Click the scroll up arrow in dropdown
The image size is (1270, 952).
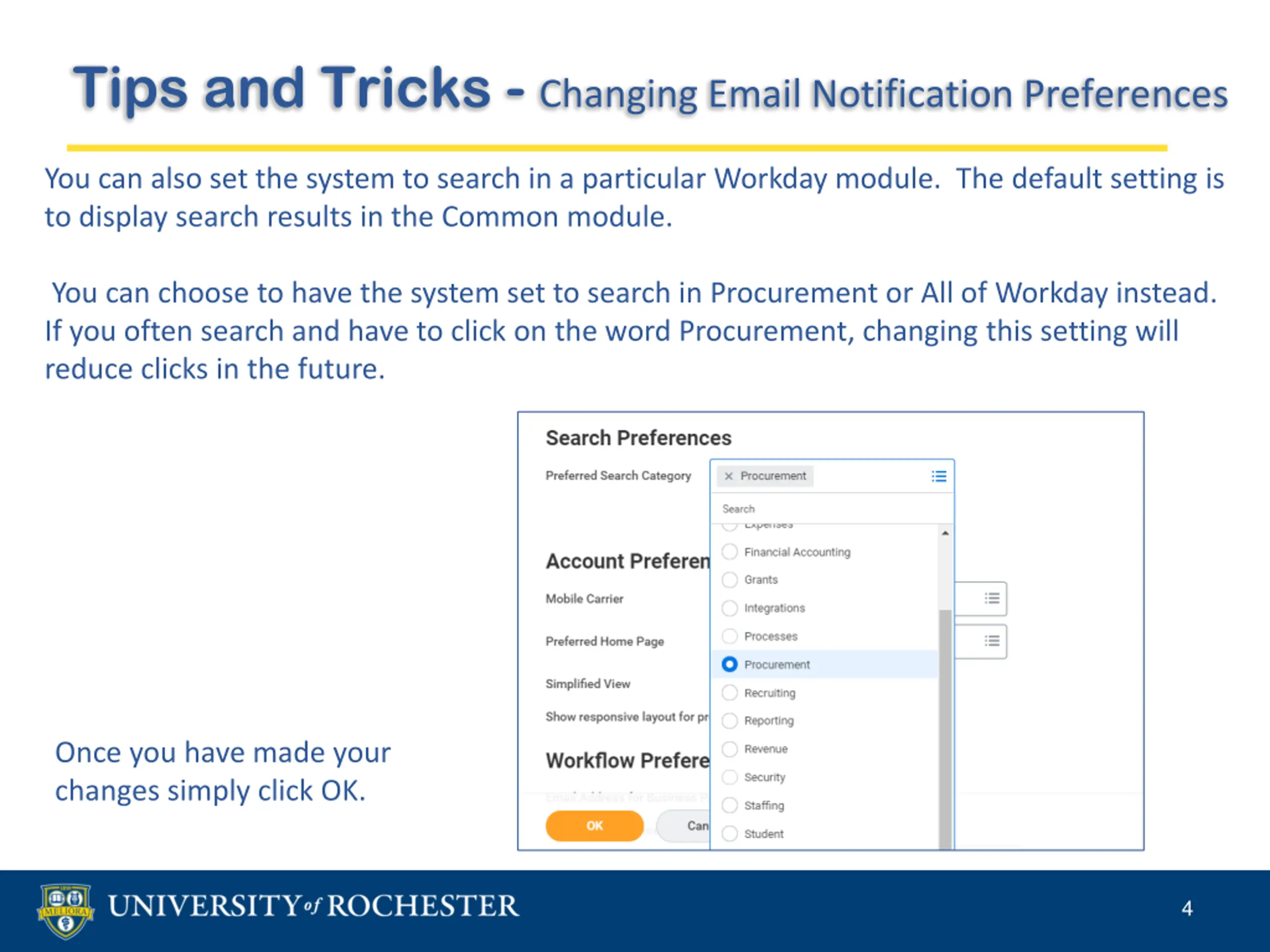coord(945,533)
